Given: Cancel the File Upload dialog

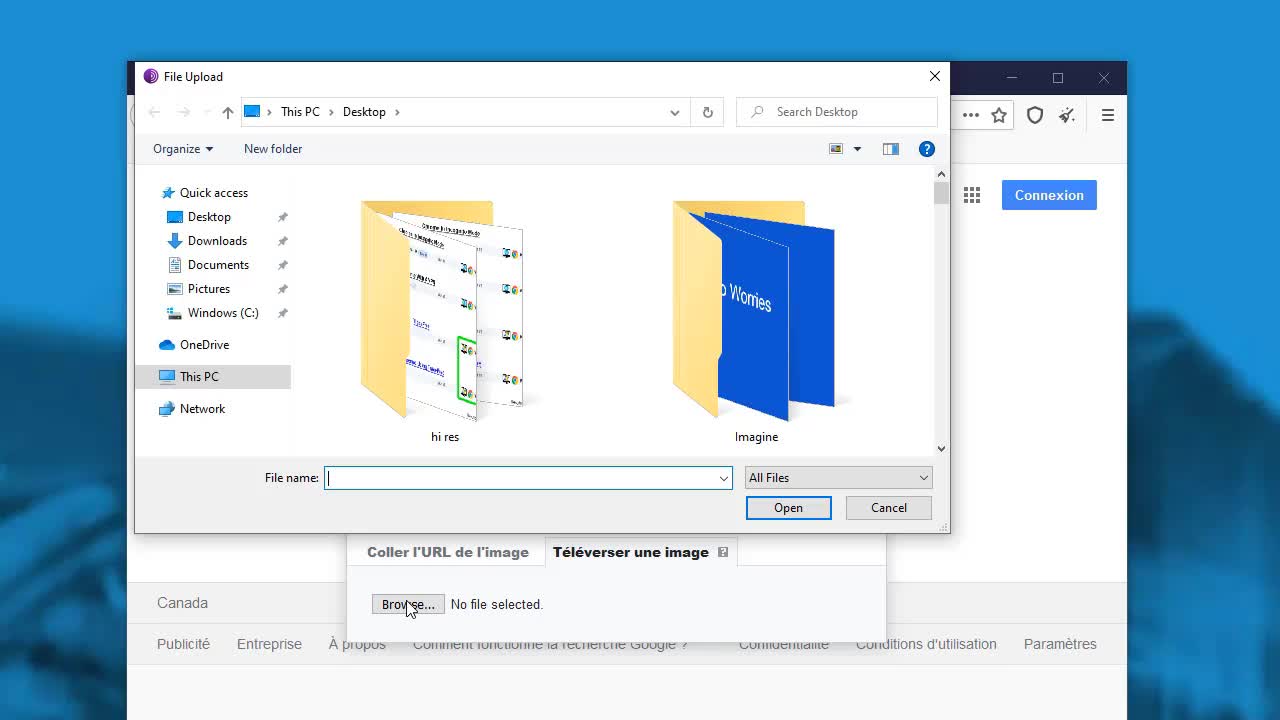Looking at the screenshot, I should [x=889, y=508].
